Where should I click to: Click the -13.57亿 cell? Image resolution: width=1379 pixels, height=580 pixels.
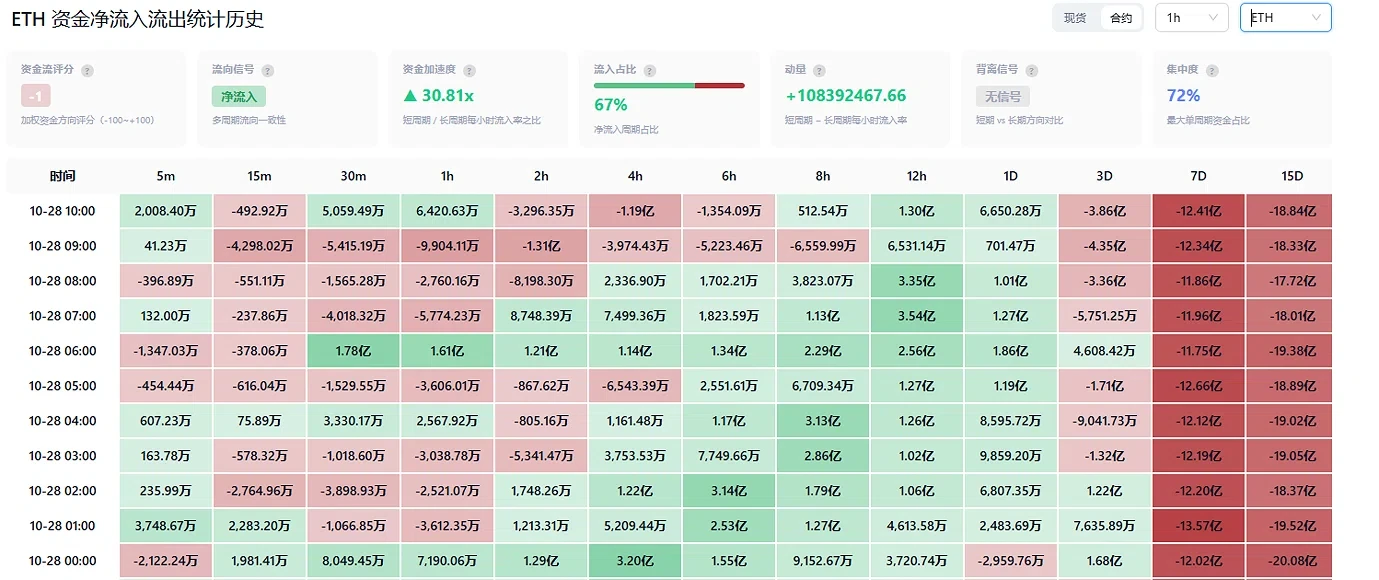pyautogui.click(x=1198, y=526)
